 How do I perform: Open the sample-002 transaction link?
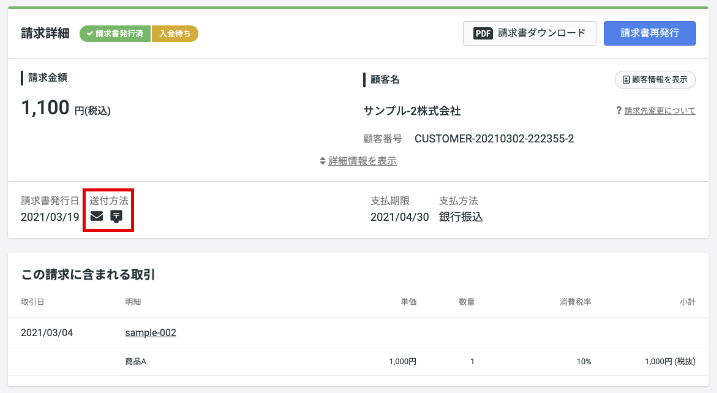(x=151, y=333)
